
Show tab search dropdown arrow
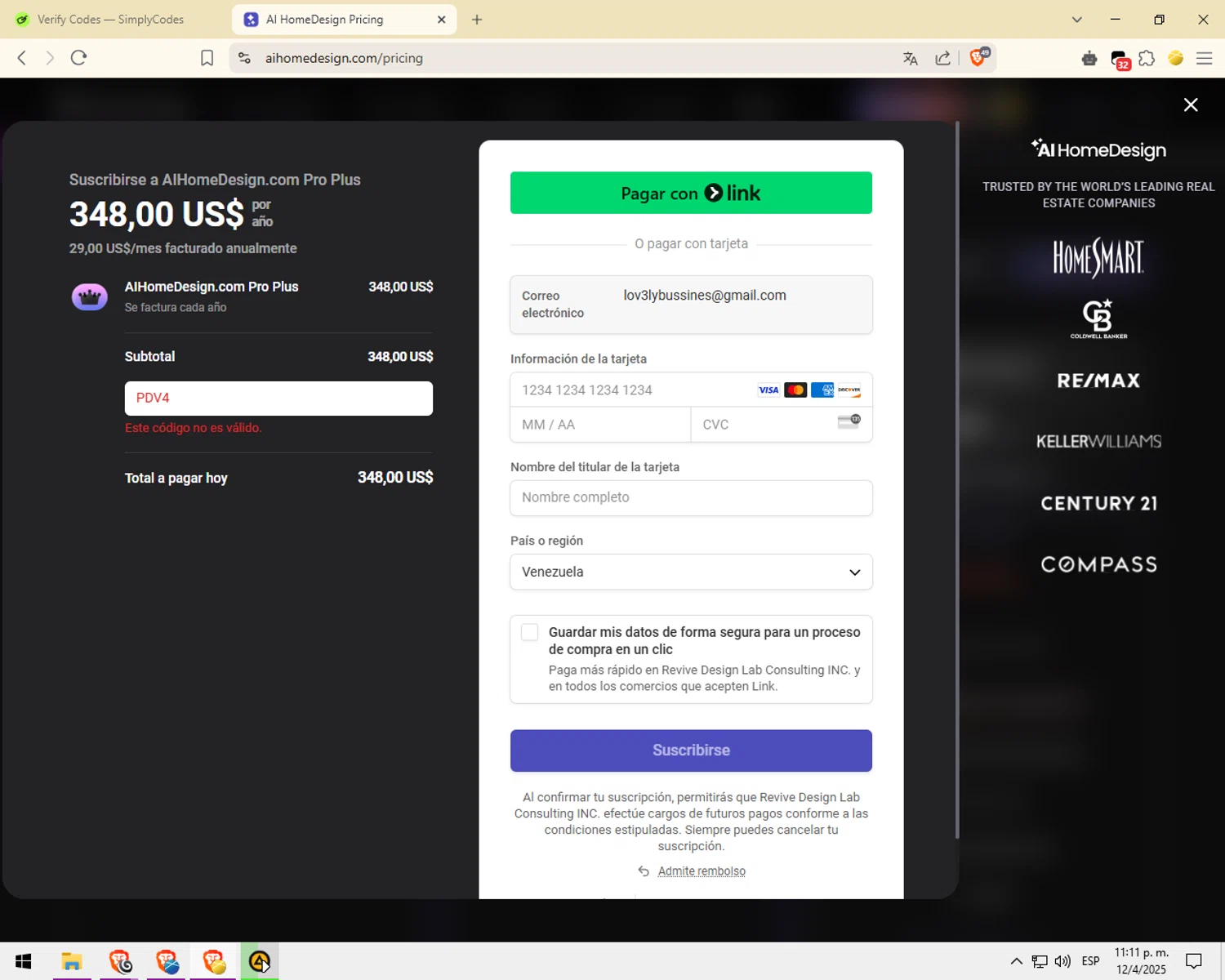(1076, 20)
